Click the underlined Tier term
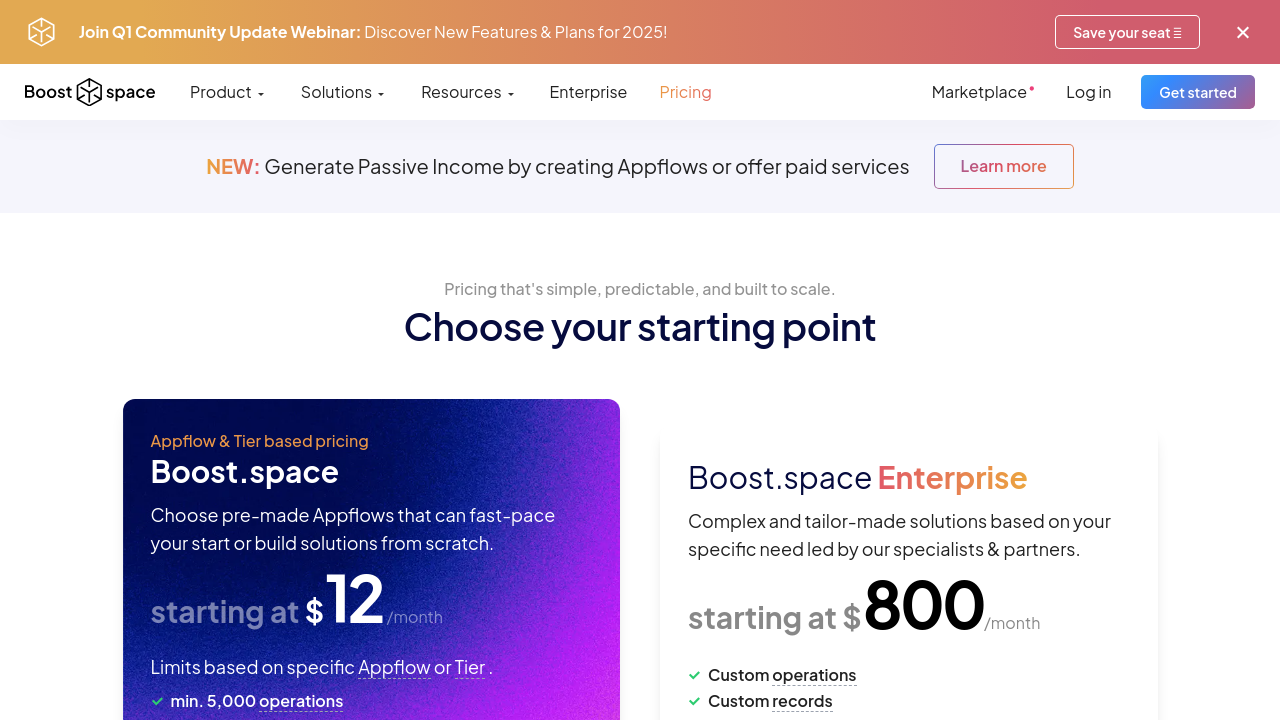 coord(469,667)
